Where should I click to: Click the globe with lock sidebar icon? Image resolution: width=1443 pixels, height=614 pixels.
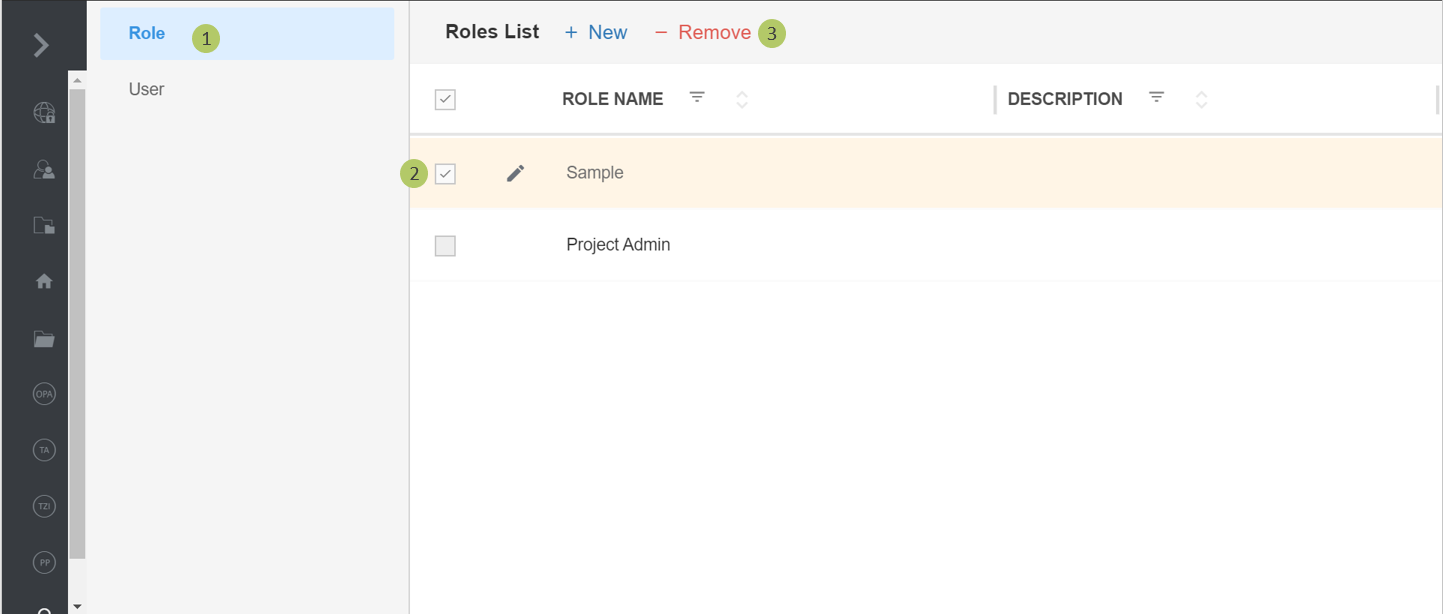point(44,113)
